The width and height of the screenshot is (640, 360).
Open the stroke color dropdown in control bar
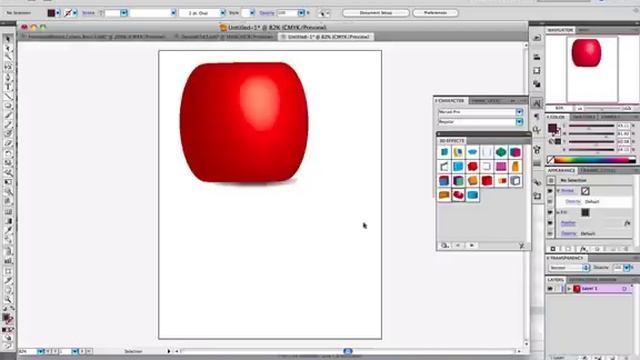75,13
